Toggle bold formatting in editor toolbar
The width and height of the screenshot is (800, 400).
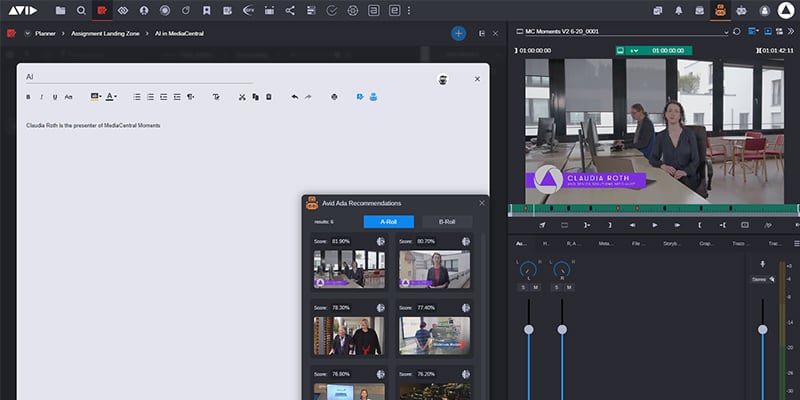point(28,97)
